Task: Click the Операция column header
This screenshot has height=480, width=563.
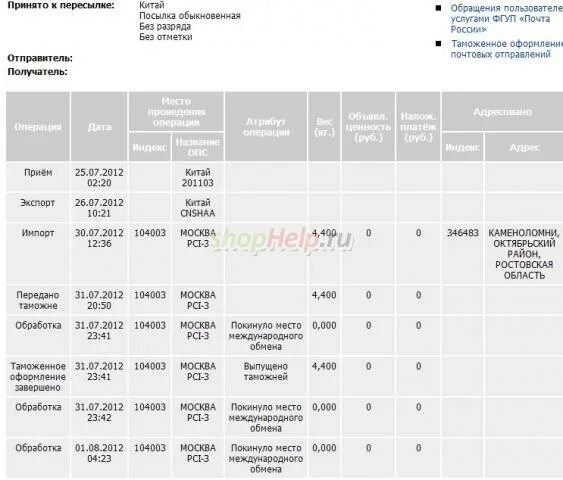Action: pyautogui.click(x=38, y=127)
